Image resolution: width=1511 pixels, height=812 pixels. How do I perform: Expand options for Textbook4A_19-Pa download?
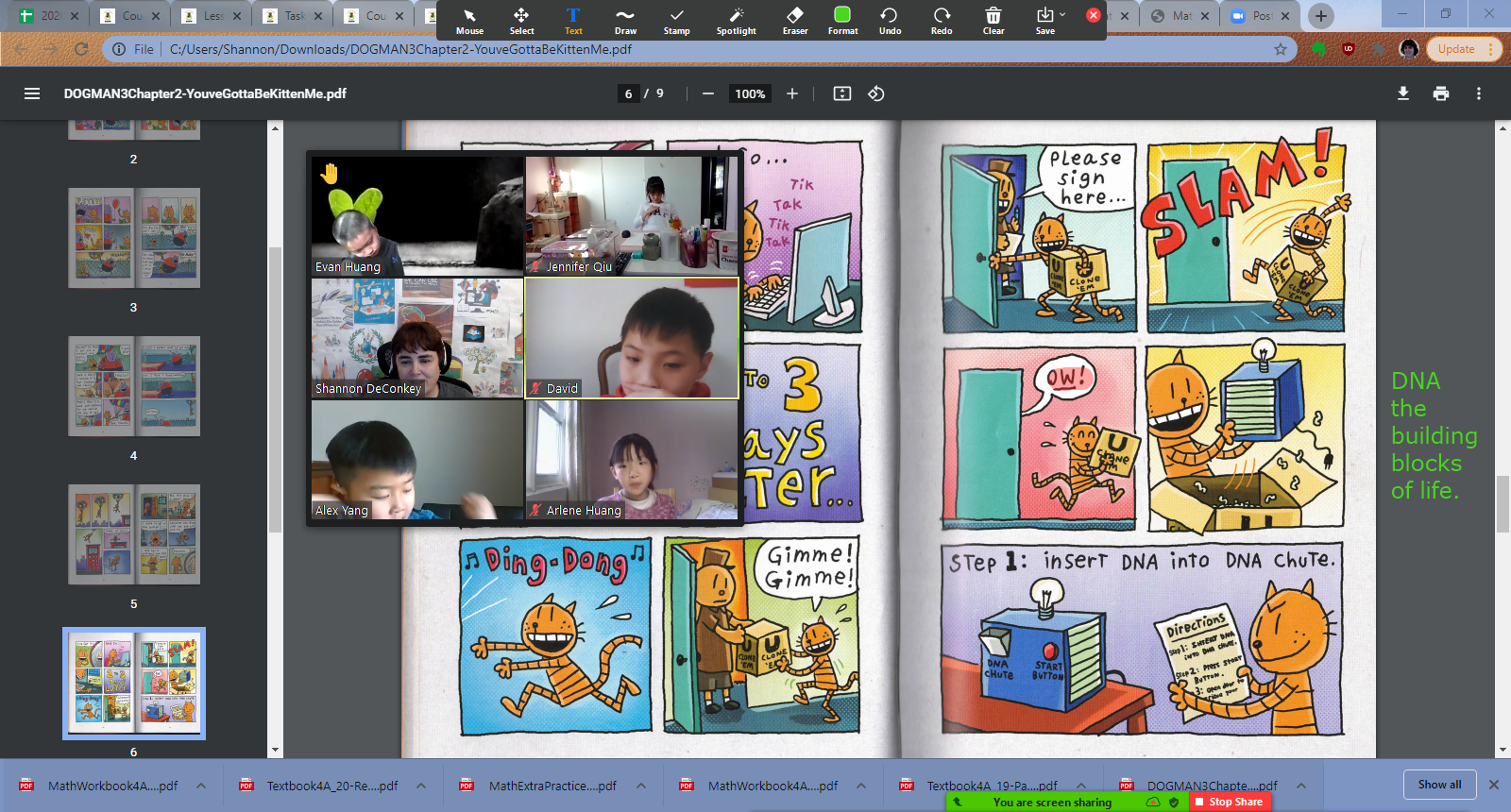click(x=1081, y=786)
